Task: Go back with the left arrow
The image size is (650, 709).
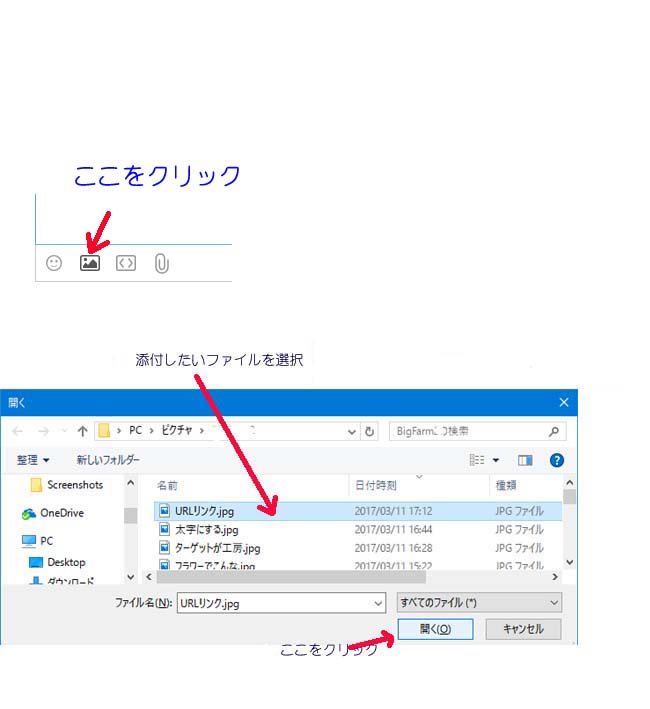Action: coord(18,431)
